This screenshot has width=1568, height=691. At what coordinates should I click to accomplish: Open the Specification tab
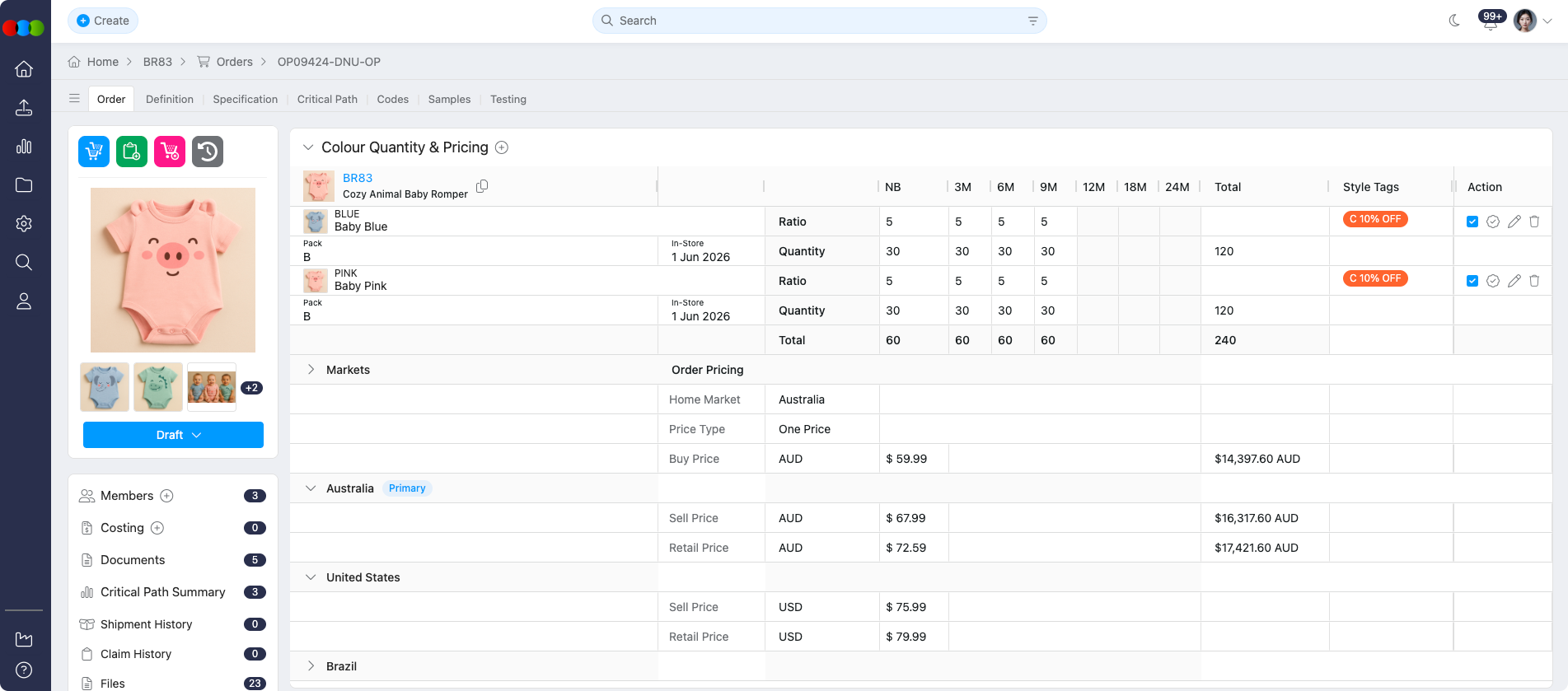pos(245,99)
